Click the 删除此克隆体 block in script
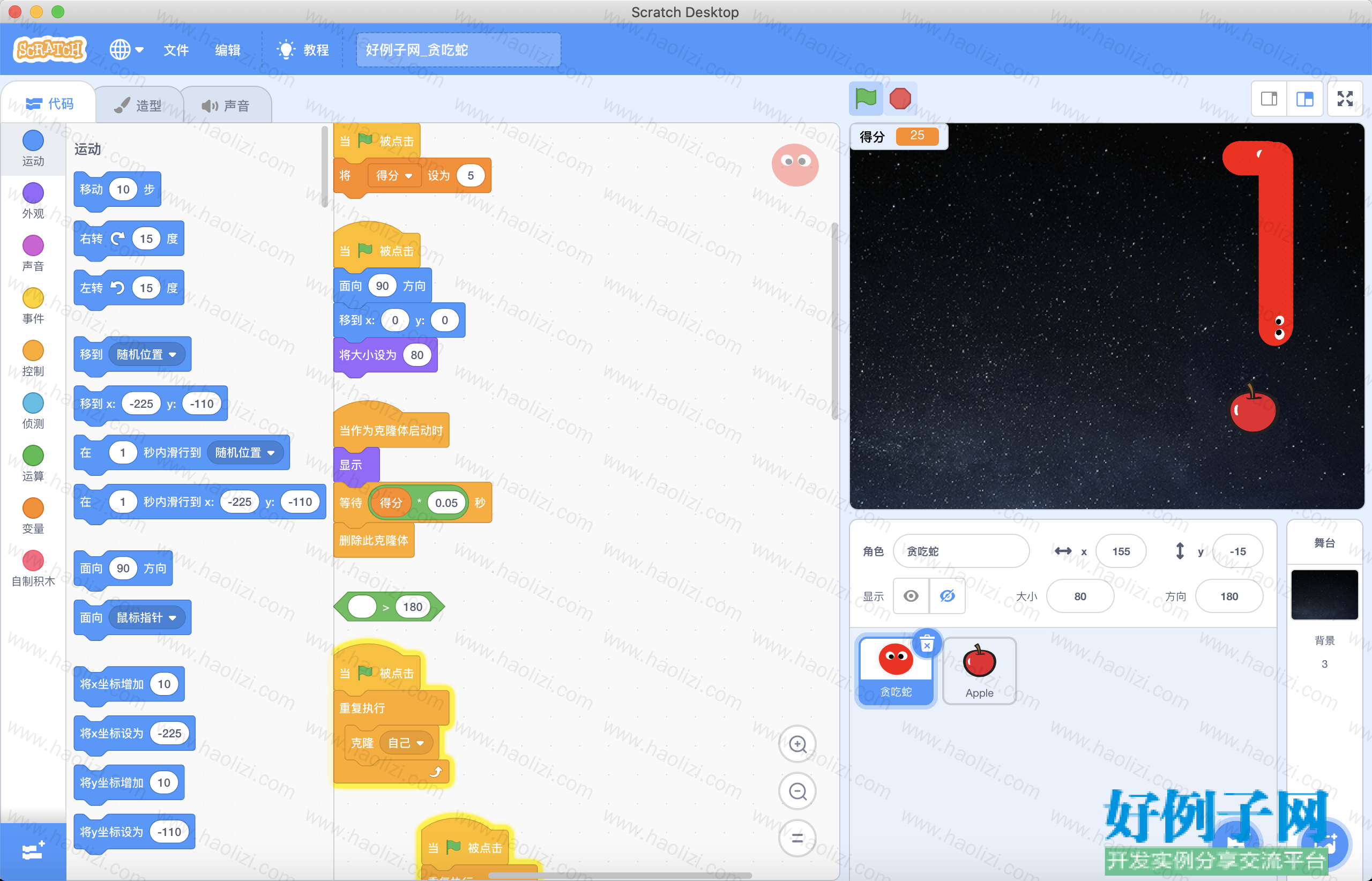This screenshot has height=881, width=1372. (374, 540)
